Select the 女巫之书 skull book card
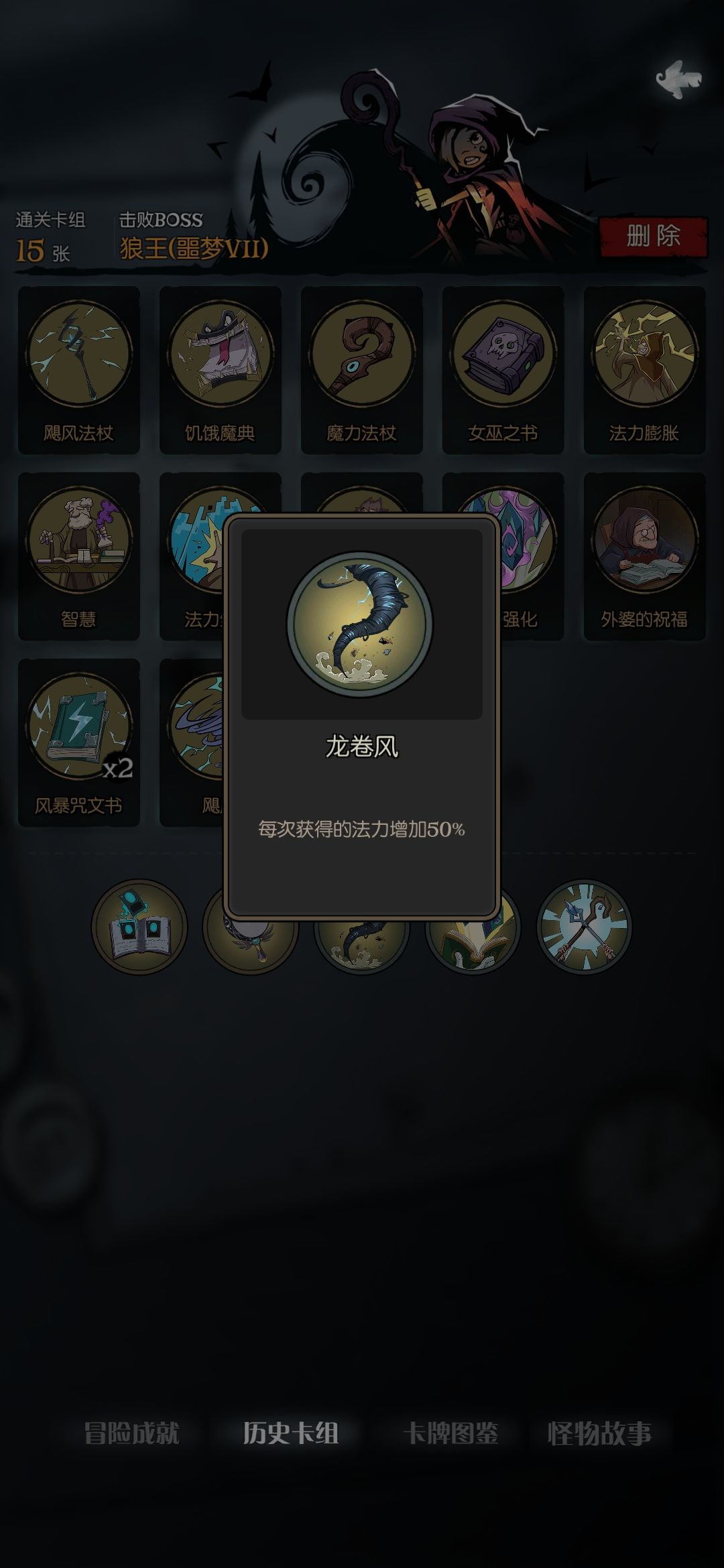The width and height of the screenshot is (724, 1568). tap(503, 370)
